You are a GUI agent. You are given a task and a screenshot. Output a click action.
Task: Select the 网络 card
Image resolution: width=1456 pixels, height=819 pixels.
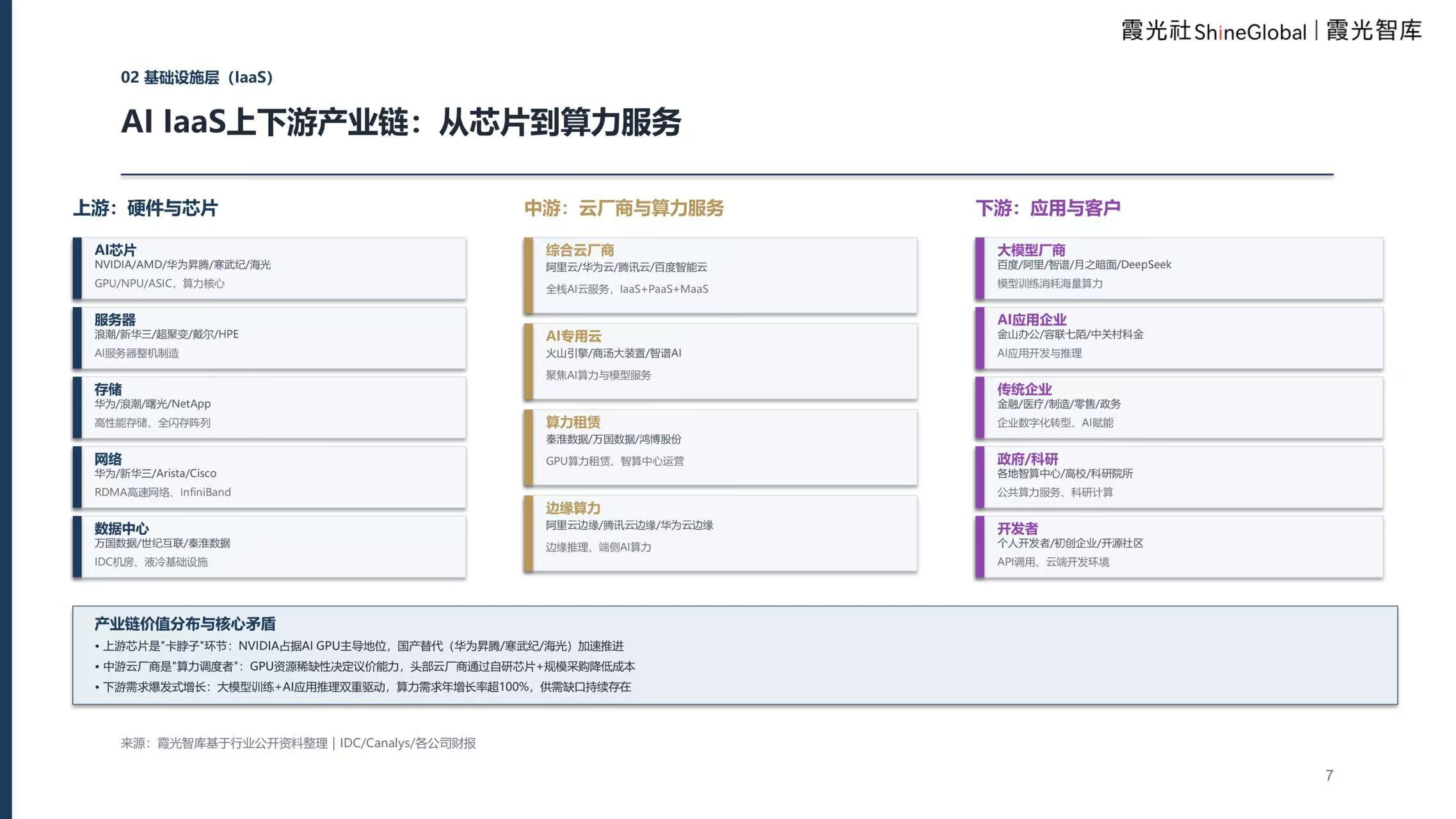(269, 477)
